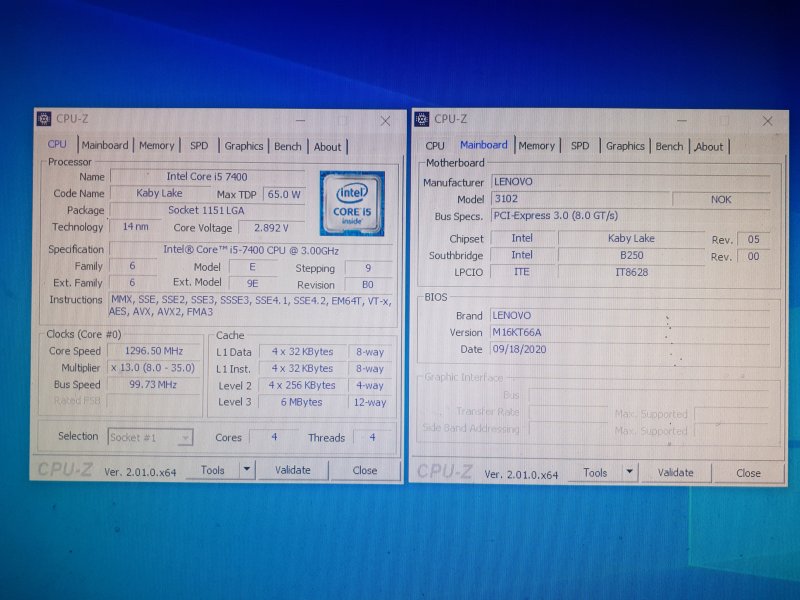Click Validate button in left CPU-Z window
The image size is (800, 600).
click(293, 470)
